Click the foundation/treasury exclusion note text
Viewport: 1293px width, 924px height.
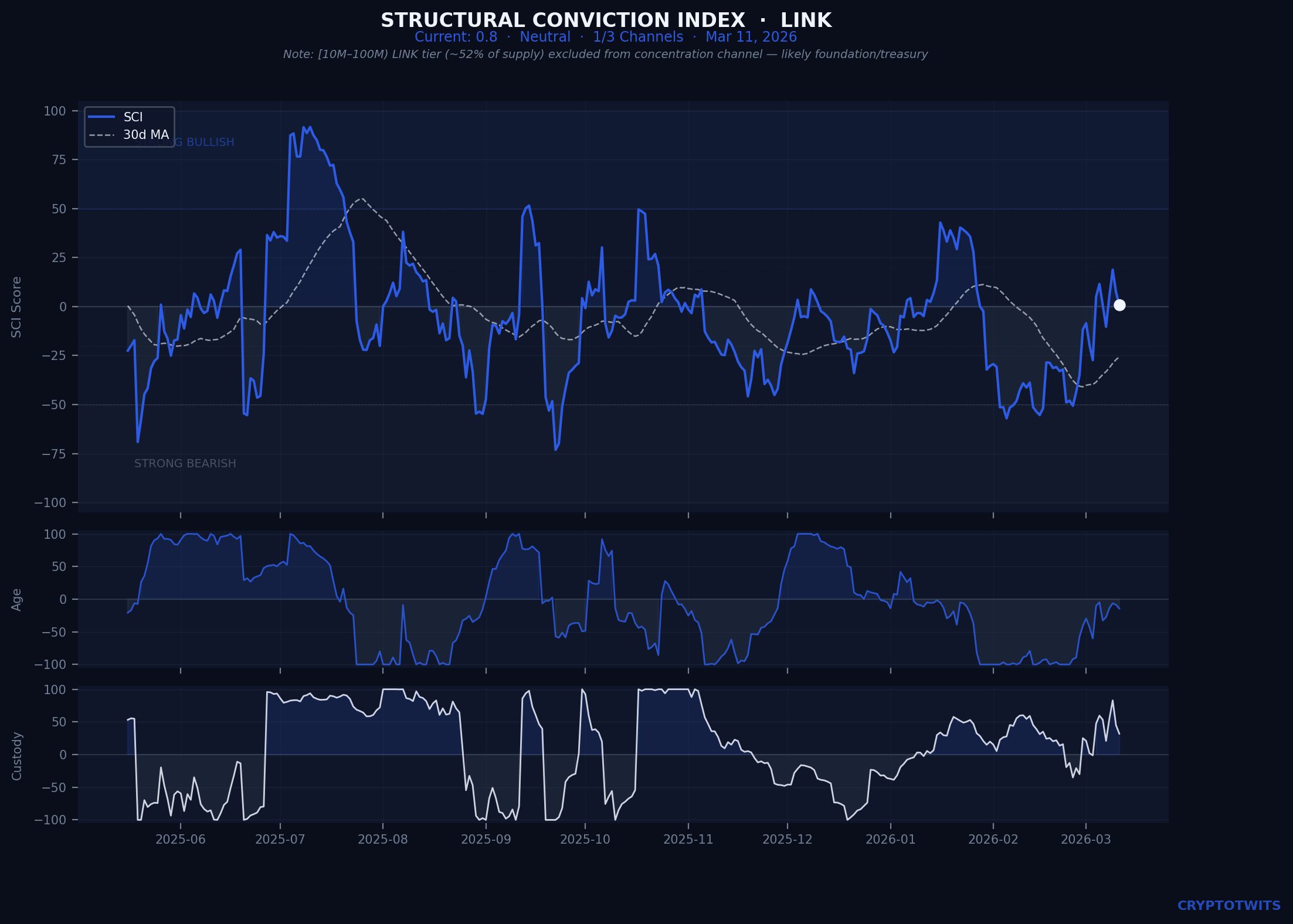[x=605, y=55]
